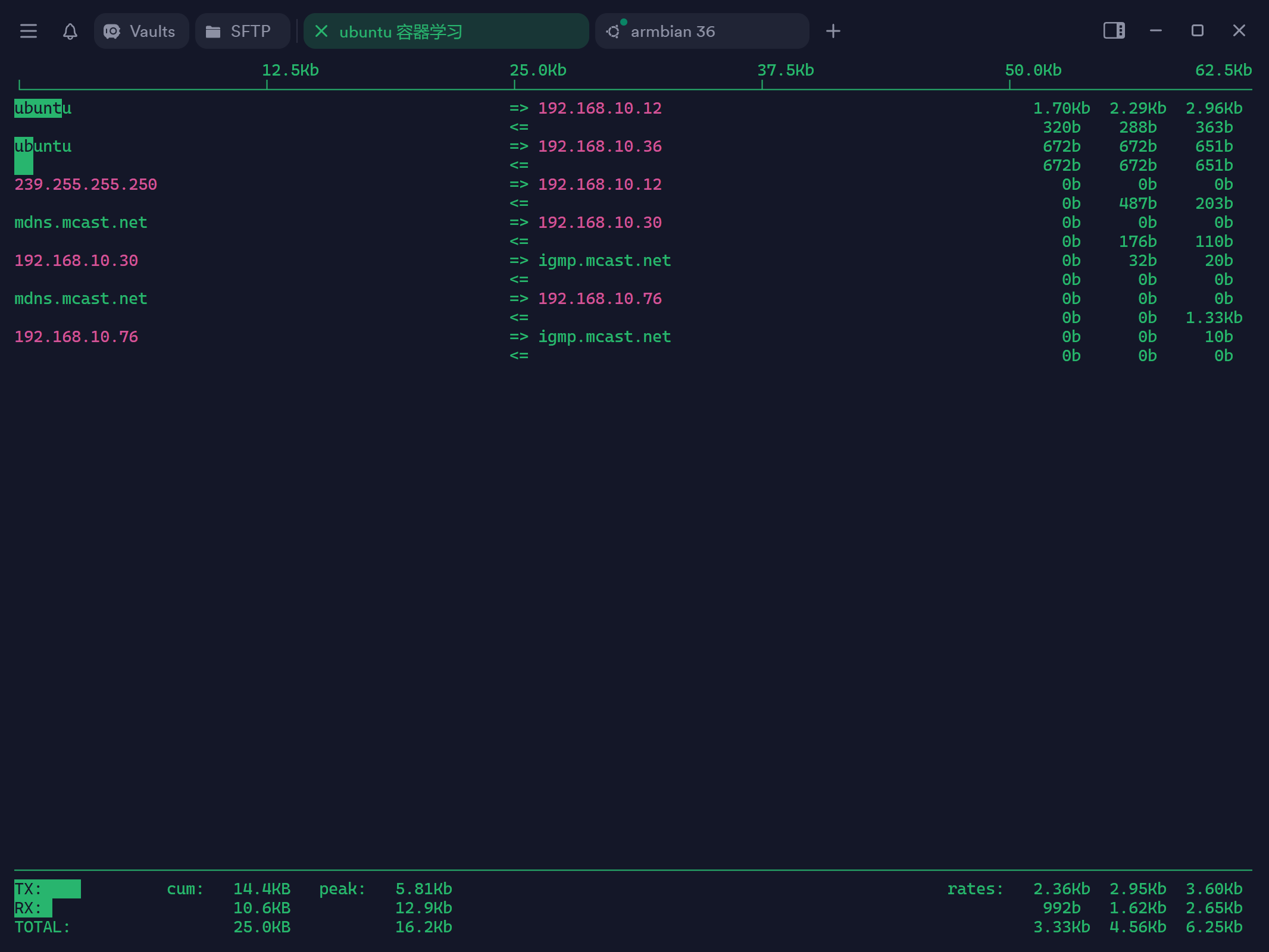
Task: Open the hamburger main menu
Action: (x=28, y=31)
